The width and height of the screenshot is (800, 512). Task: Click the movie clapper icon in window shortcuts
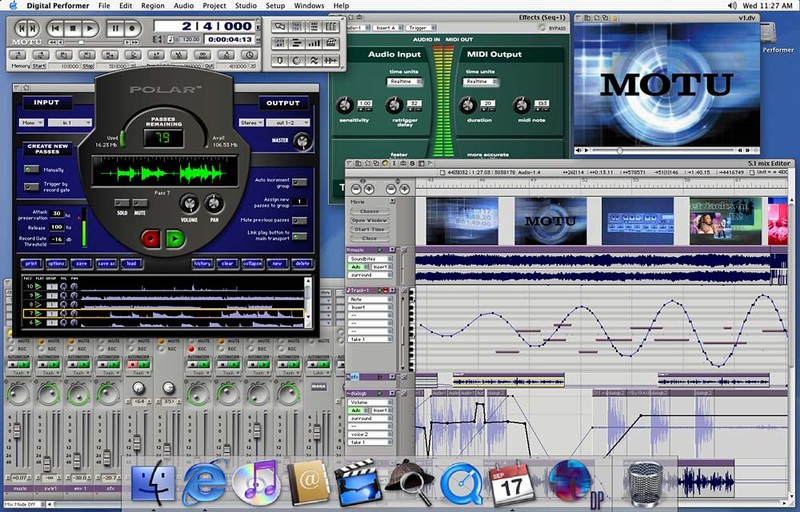click(331, 44)
